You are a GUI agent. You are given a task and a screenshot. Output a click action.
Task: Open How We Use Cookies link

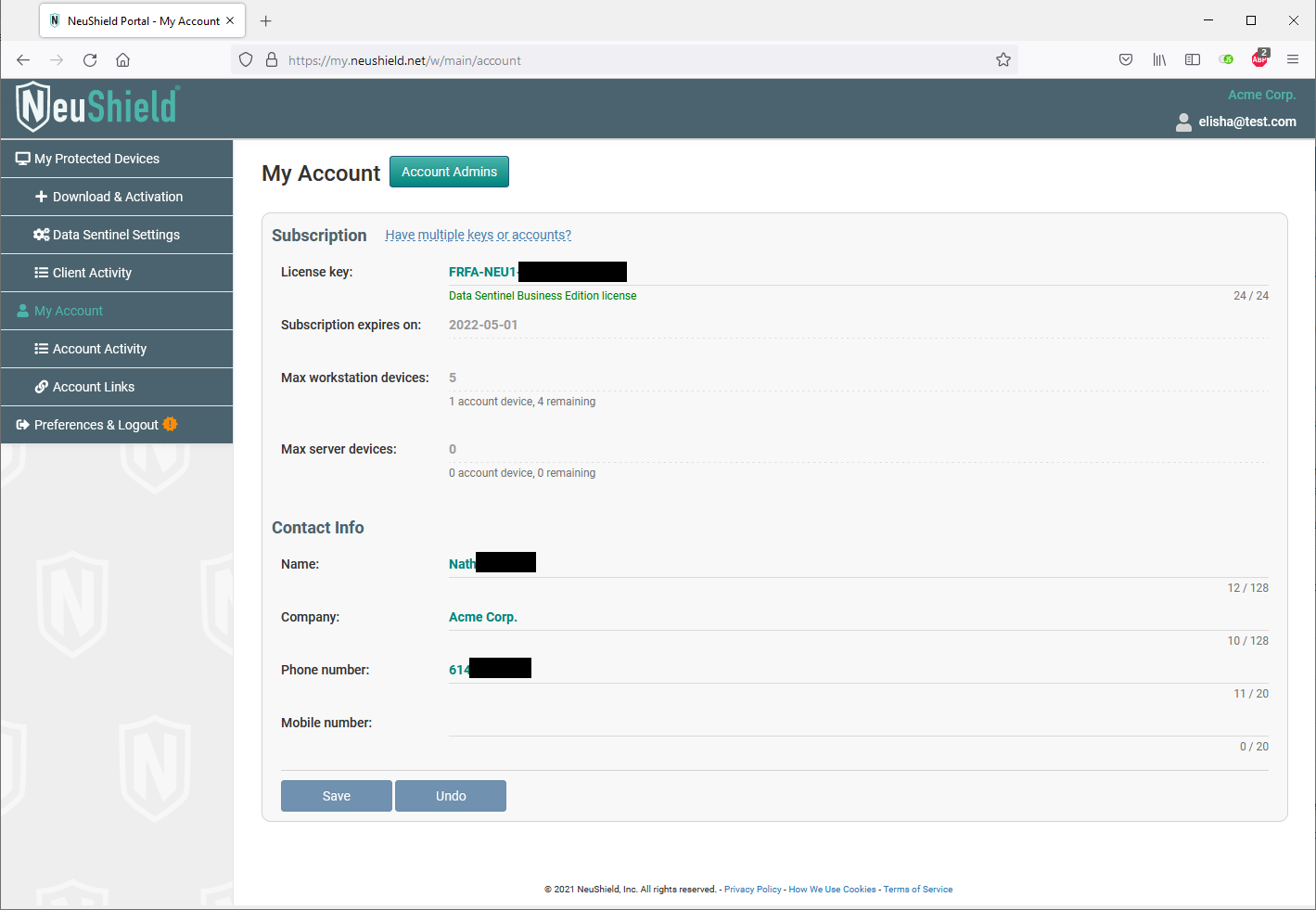coord(832,890)
